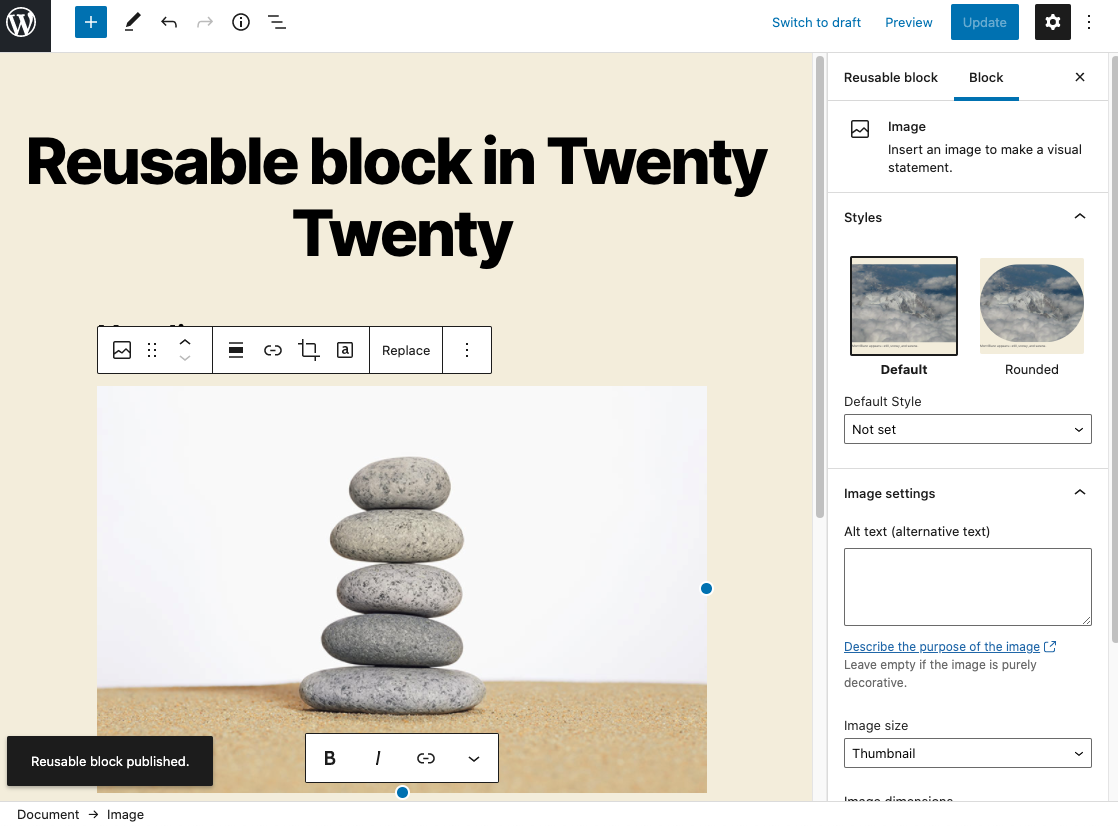Insert a link using the chain icon

pos(272,350)
